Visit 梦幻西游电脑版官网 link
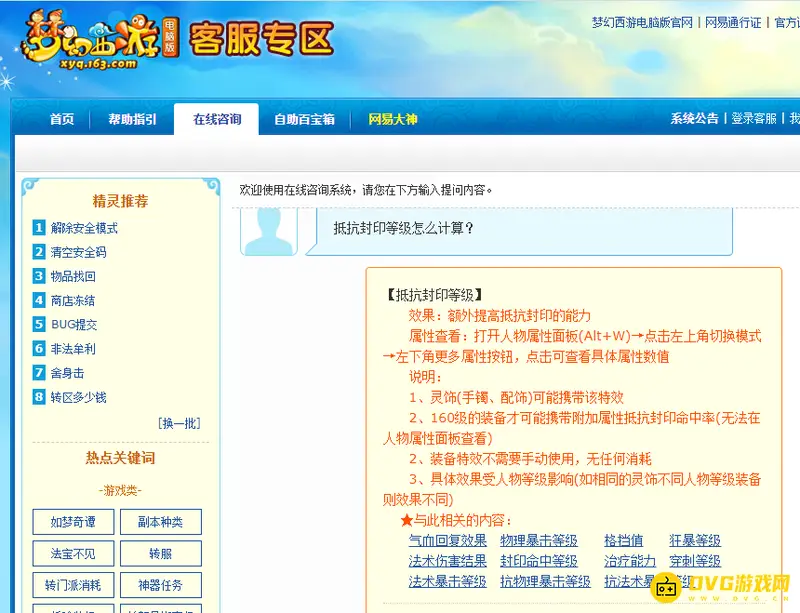 tap(642, 22)
